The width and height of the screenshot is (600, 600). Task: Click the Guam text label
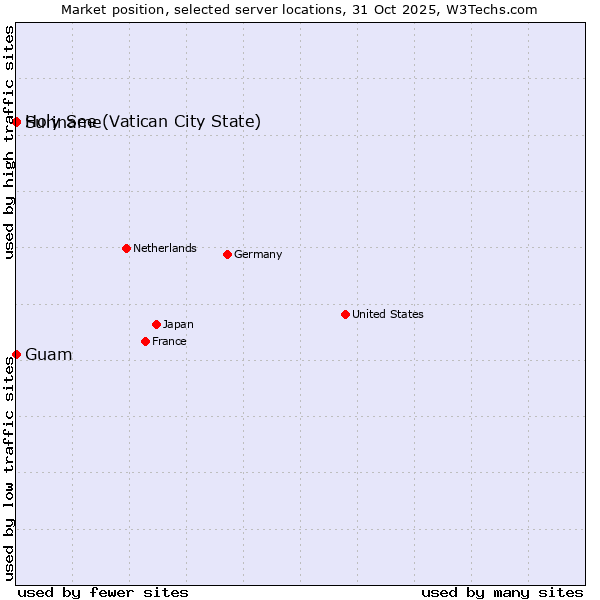(x=48, y=355)
